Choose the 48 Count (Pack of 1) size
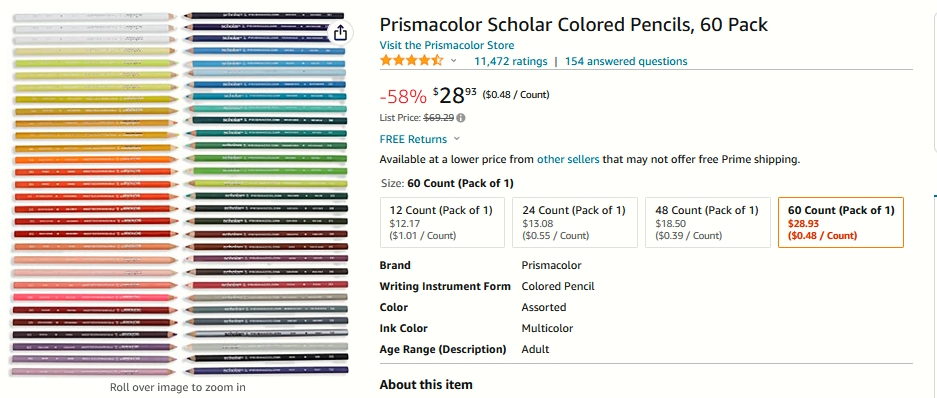 click(708, 222)
